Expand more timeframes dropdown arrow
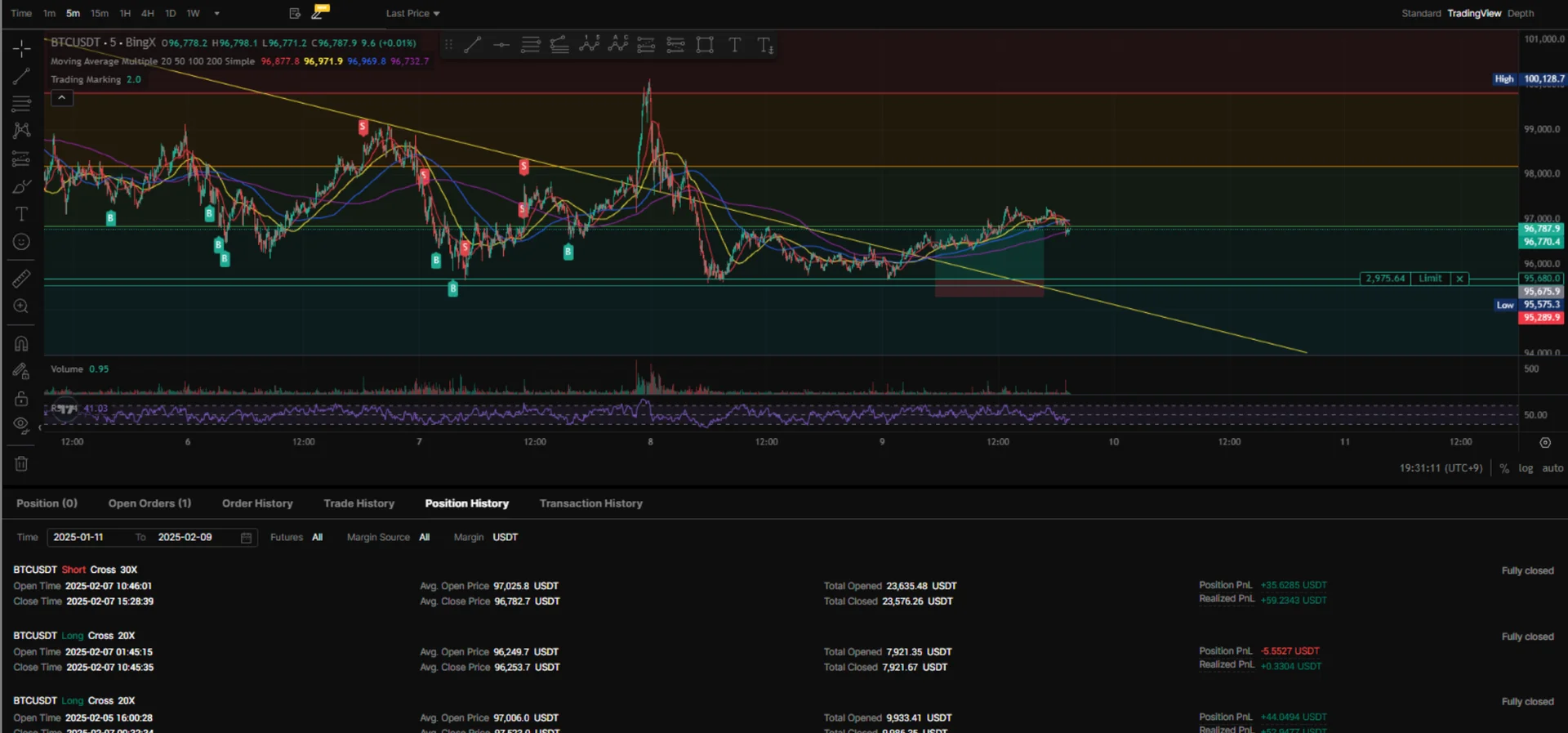The image size is (1568, 733). (216, 13)
